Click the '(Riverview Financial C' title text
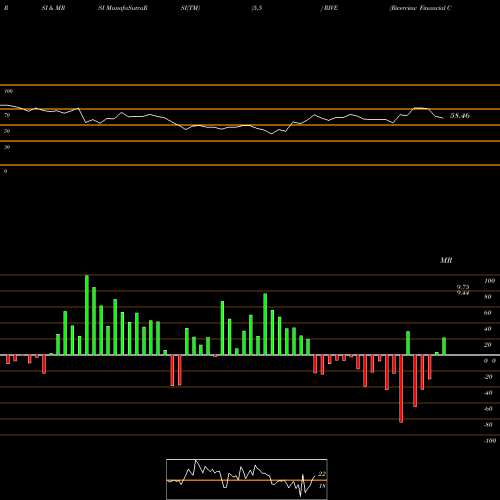 click(420, 8)
